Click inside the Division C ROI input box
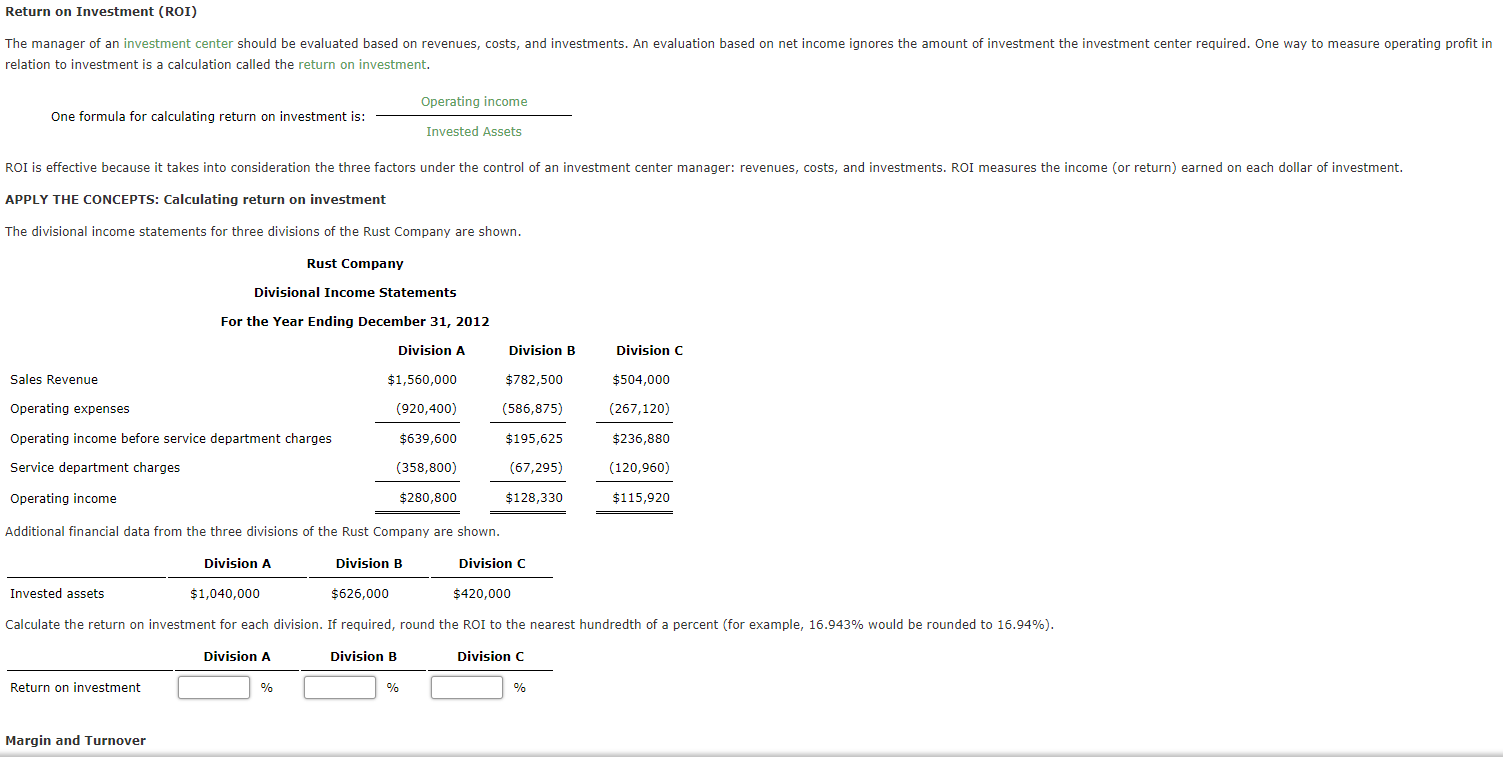The image size is (1503, 758). tap(466, 687)
